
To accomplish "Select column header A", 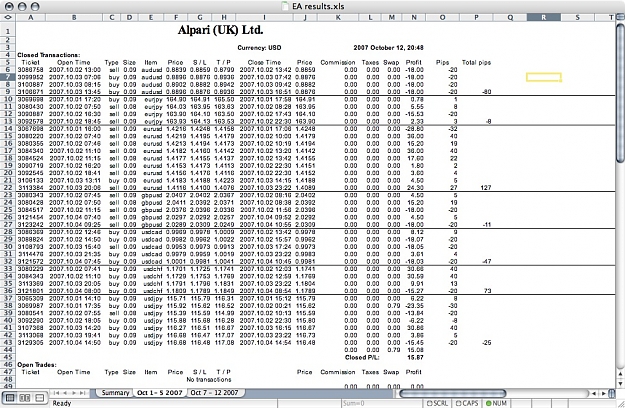I will (31, 18).
